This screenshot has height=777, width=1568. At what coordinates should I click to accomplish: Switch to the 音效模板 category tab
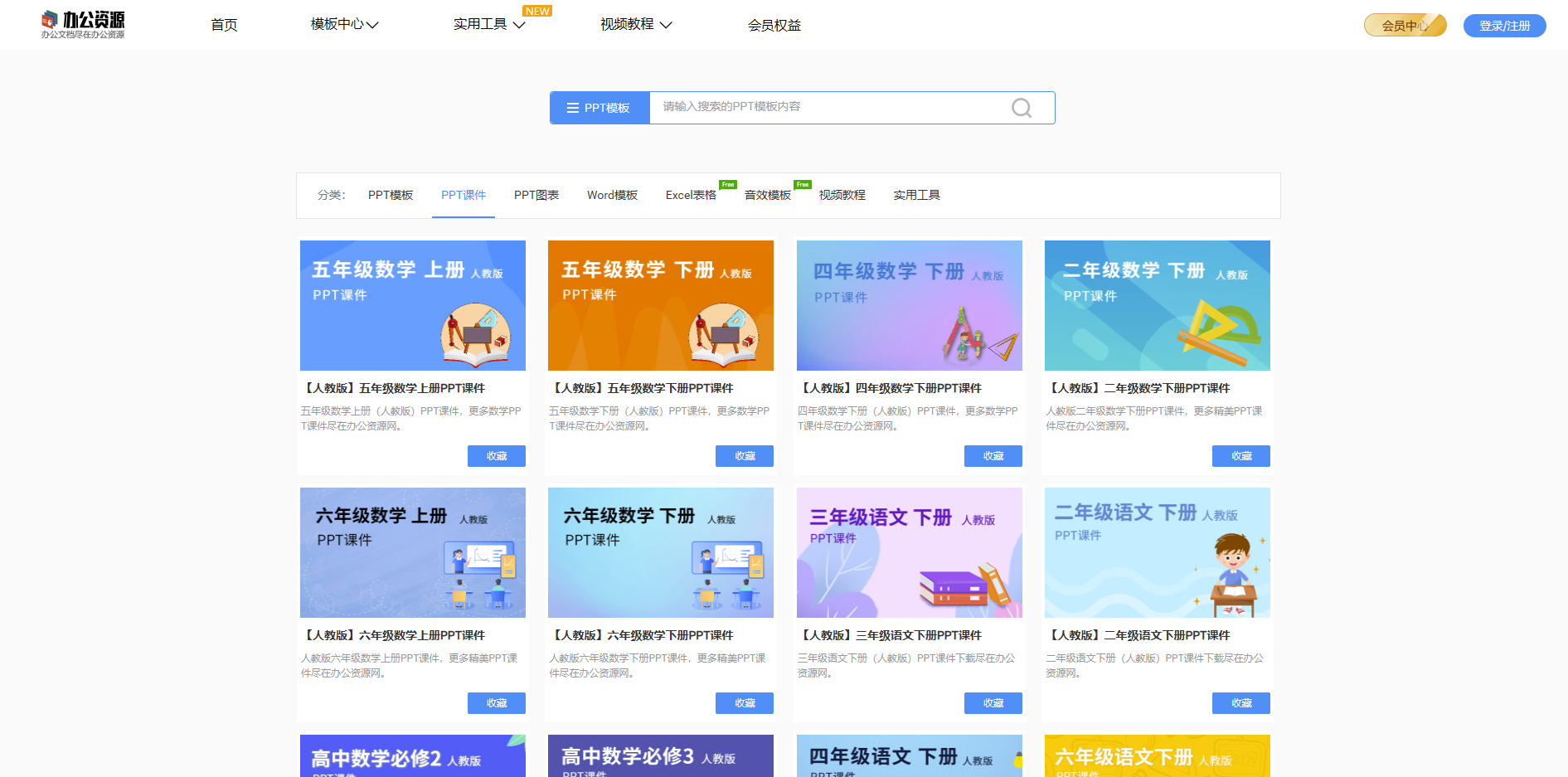tap(768, 195)
